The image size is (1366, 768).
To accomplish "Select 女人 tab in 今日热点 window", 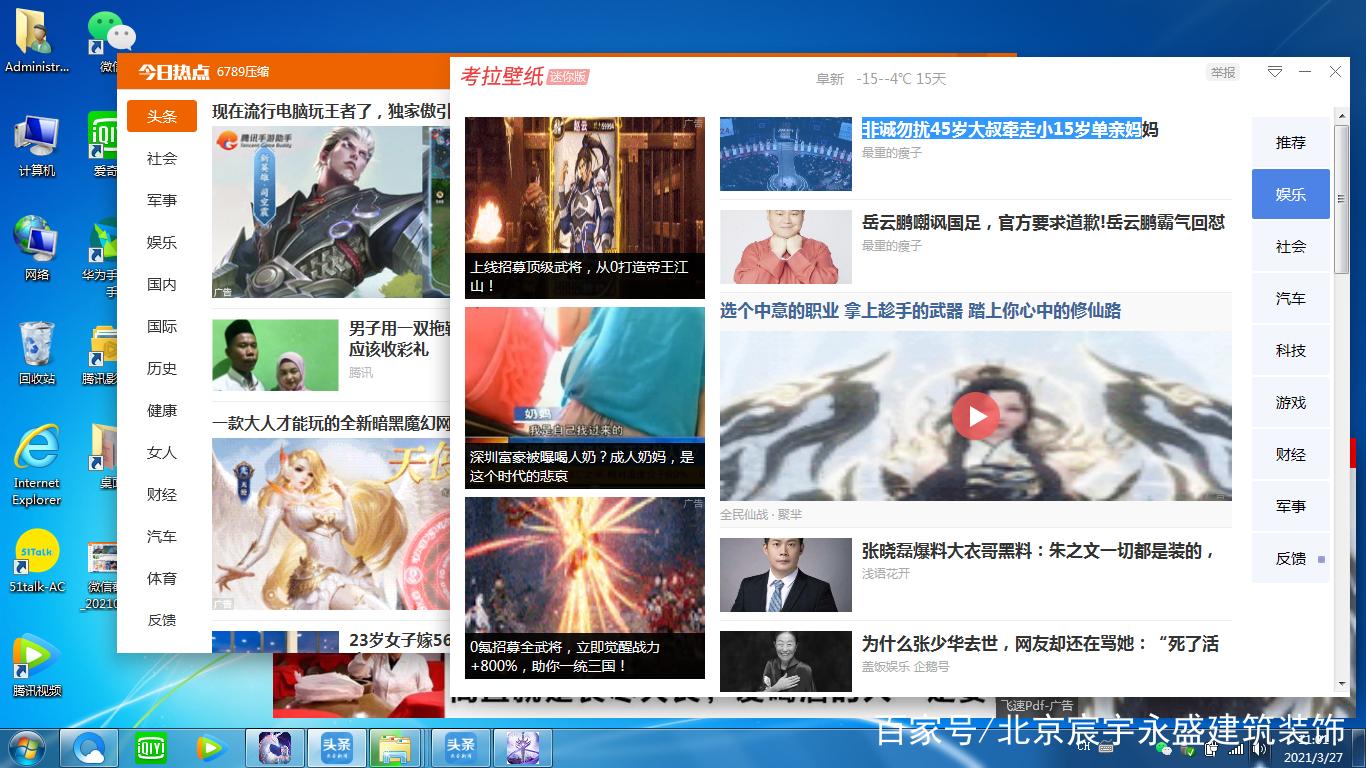I will pos(162,452).
